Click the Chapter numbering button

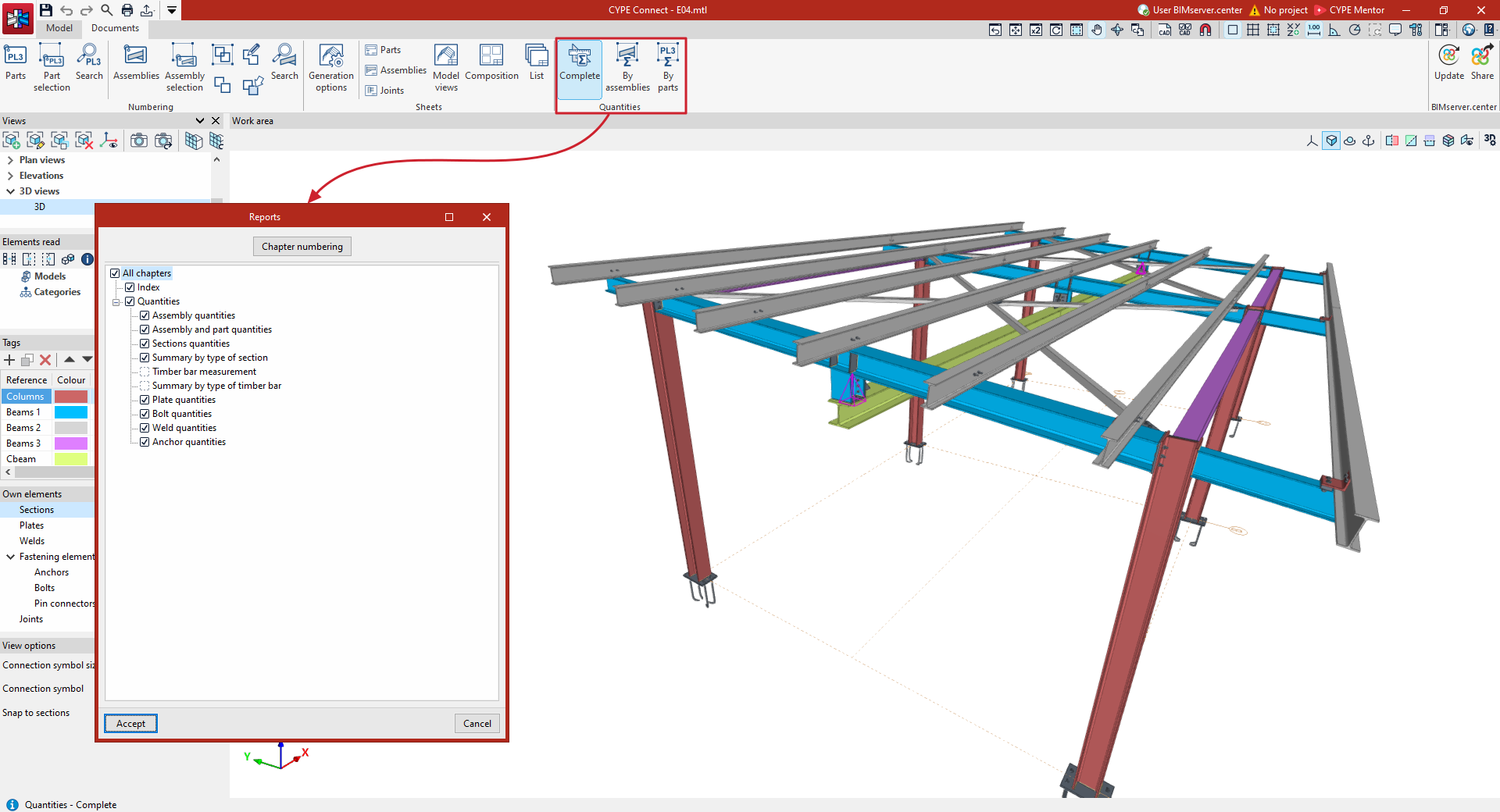click(x=302, y=247)
